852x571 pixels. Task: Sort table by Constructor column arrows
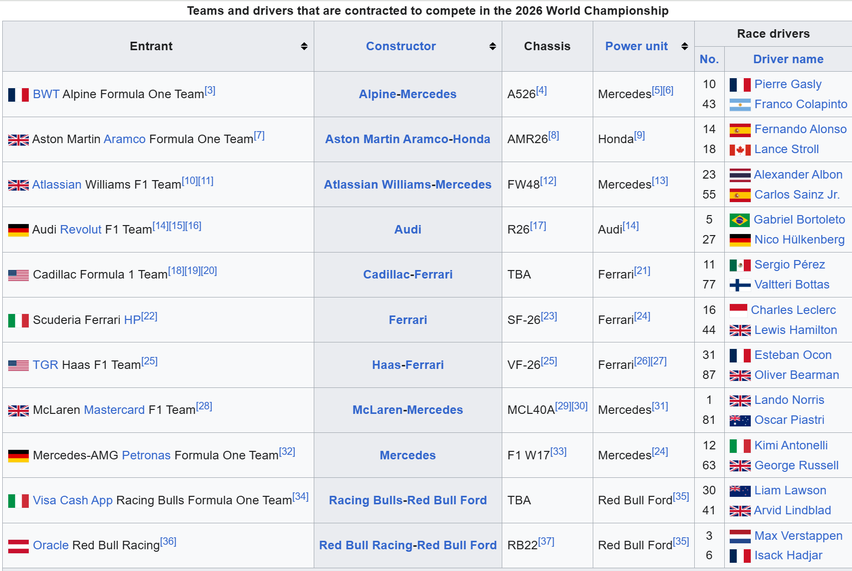[x=492, y=47]
